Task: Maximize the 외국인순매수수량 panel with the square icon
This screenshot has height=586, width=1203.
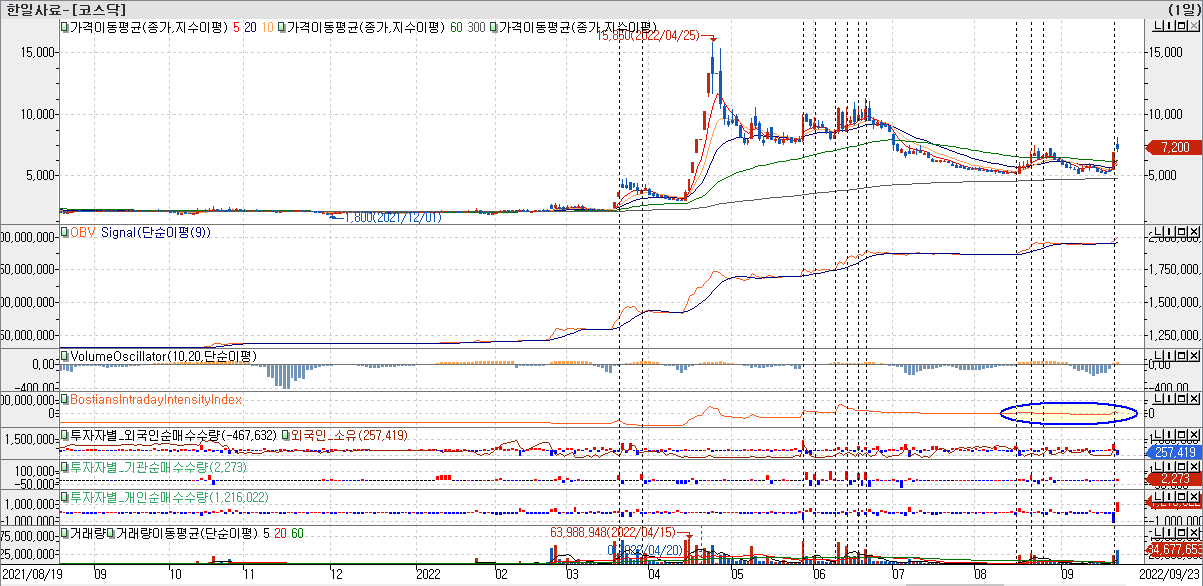Action: [x=1182, y=437]
